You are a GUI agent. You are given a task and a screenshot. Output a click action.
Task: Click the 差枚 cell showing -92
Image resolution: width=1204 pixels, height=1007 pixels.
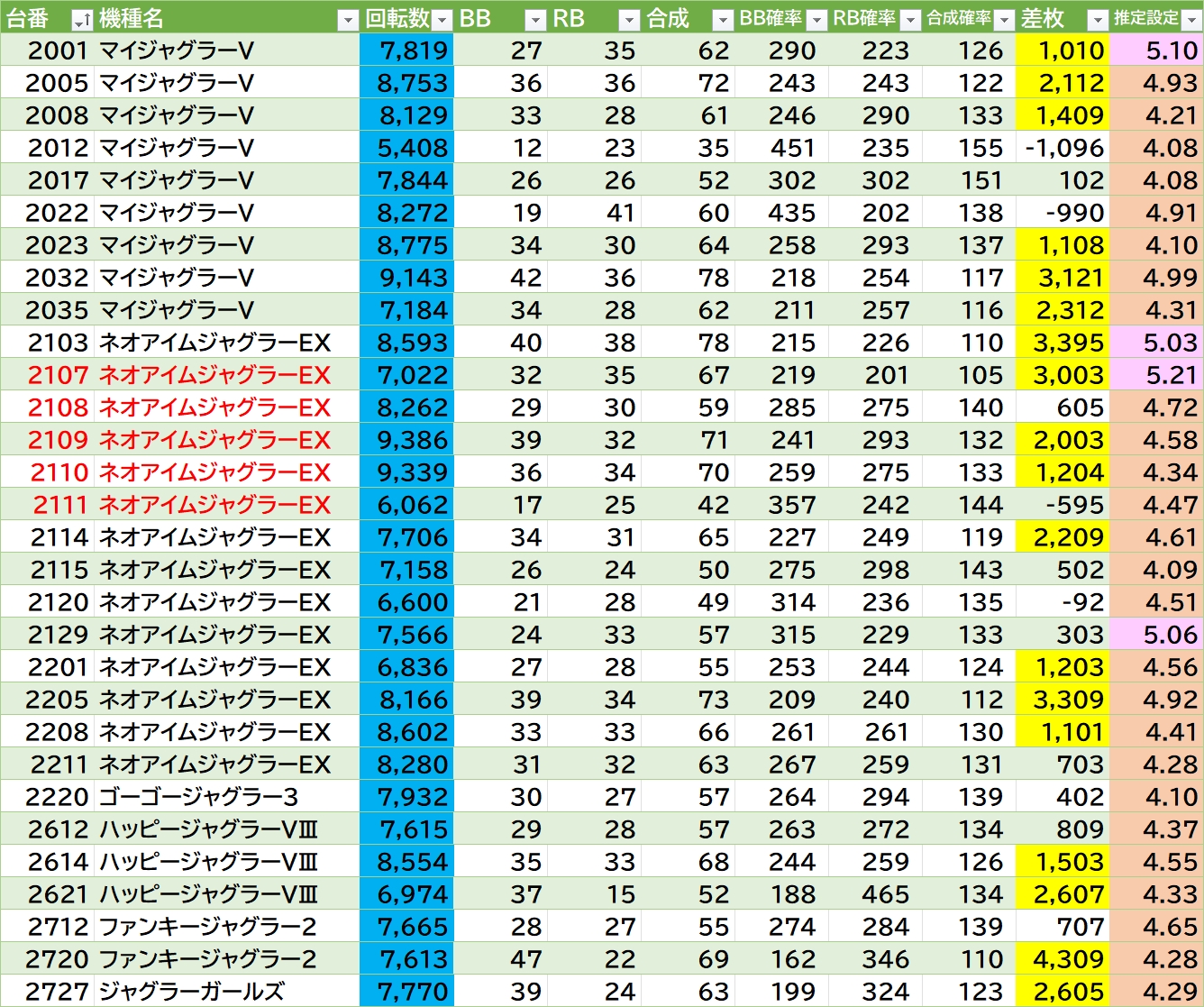[x=1063, y=602]
